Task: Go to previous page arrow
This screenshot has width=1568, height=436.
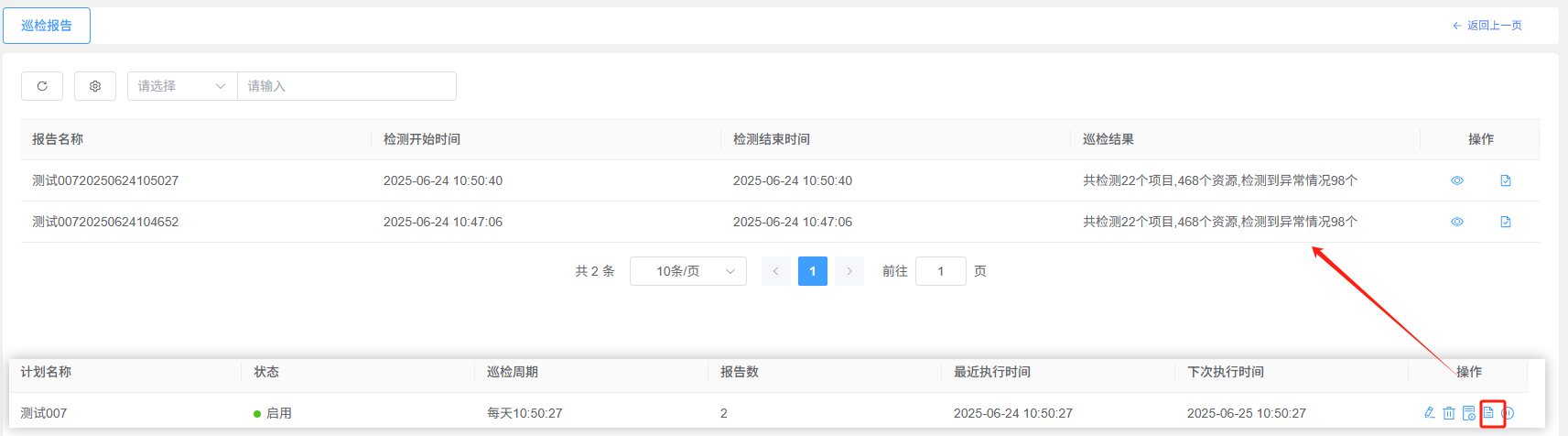Action: (x=776, y=271)
